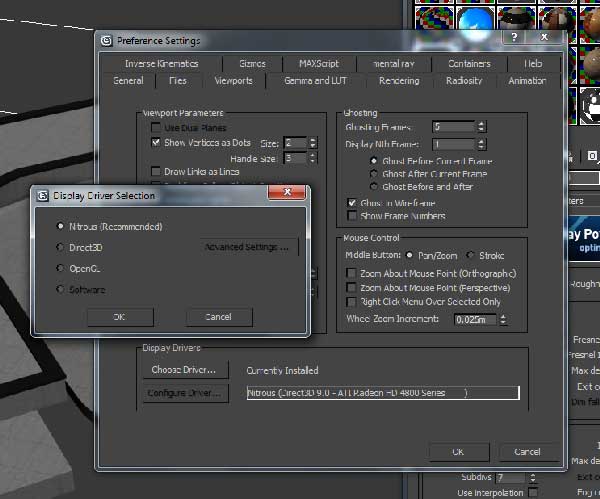Viewport: 600px width, 499px height.
Task: Open the Inverse Kinematics tab
Action: 161,64
